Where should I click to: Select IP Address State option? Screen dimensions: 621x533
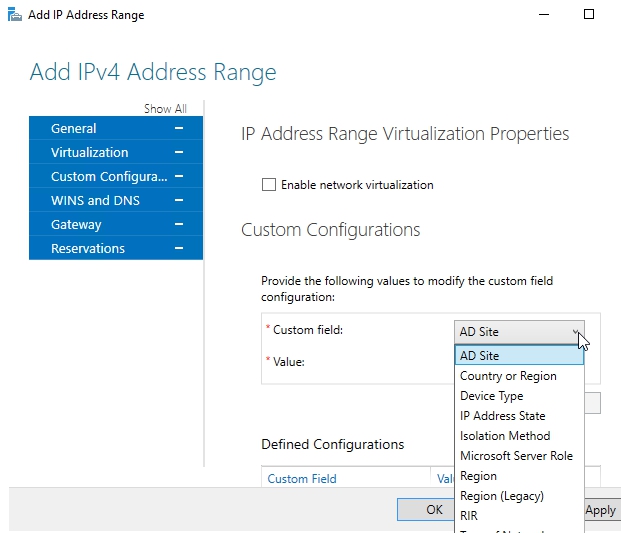(502, 416)
